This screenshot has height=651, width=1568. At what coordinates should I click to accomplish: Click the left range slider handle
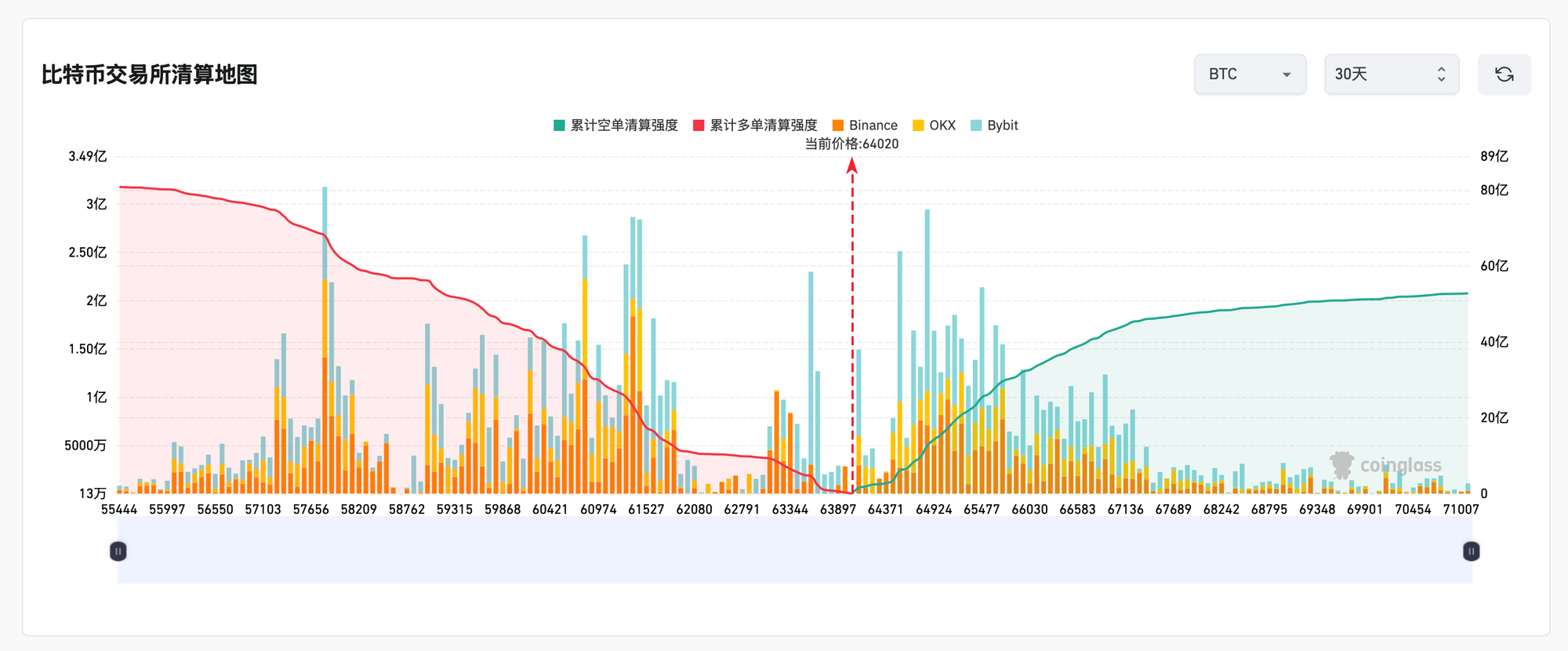pyautogui.click(x=118, y=551)
